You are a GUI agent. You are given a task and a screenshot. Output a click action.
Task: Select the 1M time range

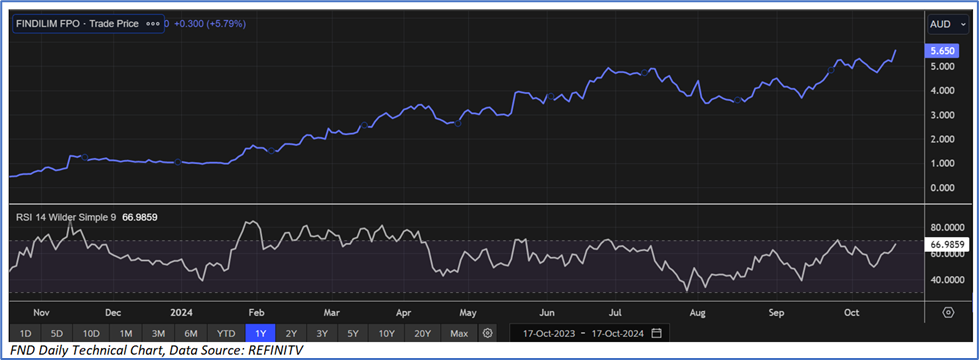coord(125,333)
